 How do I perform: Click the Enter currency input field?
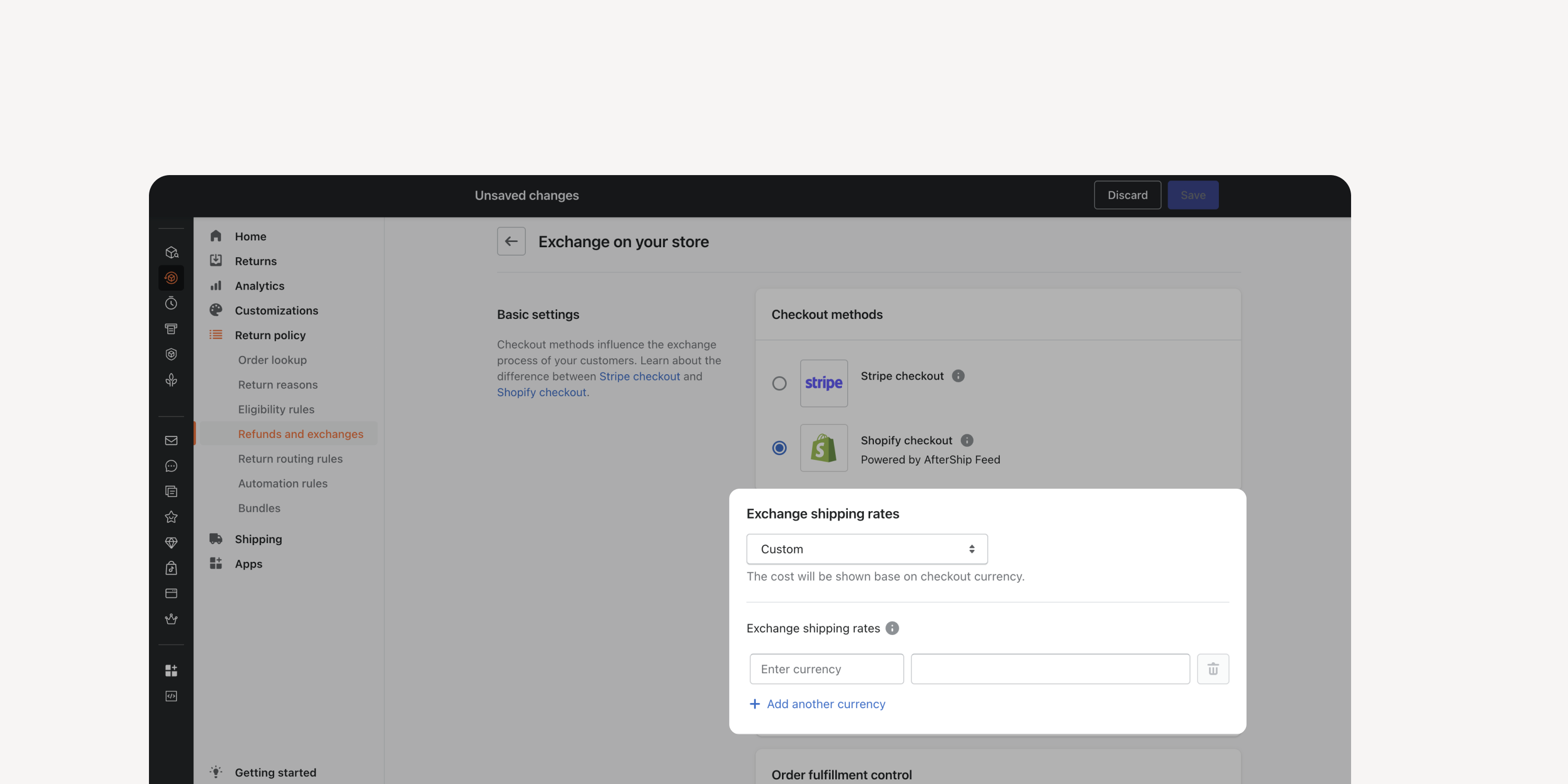tap(827, 669)
